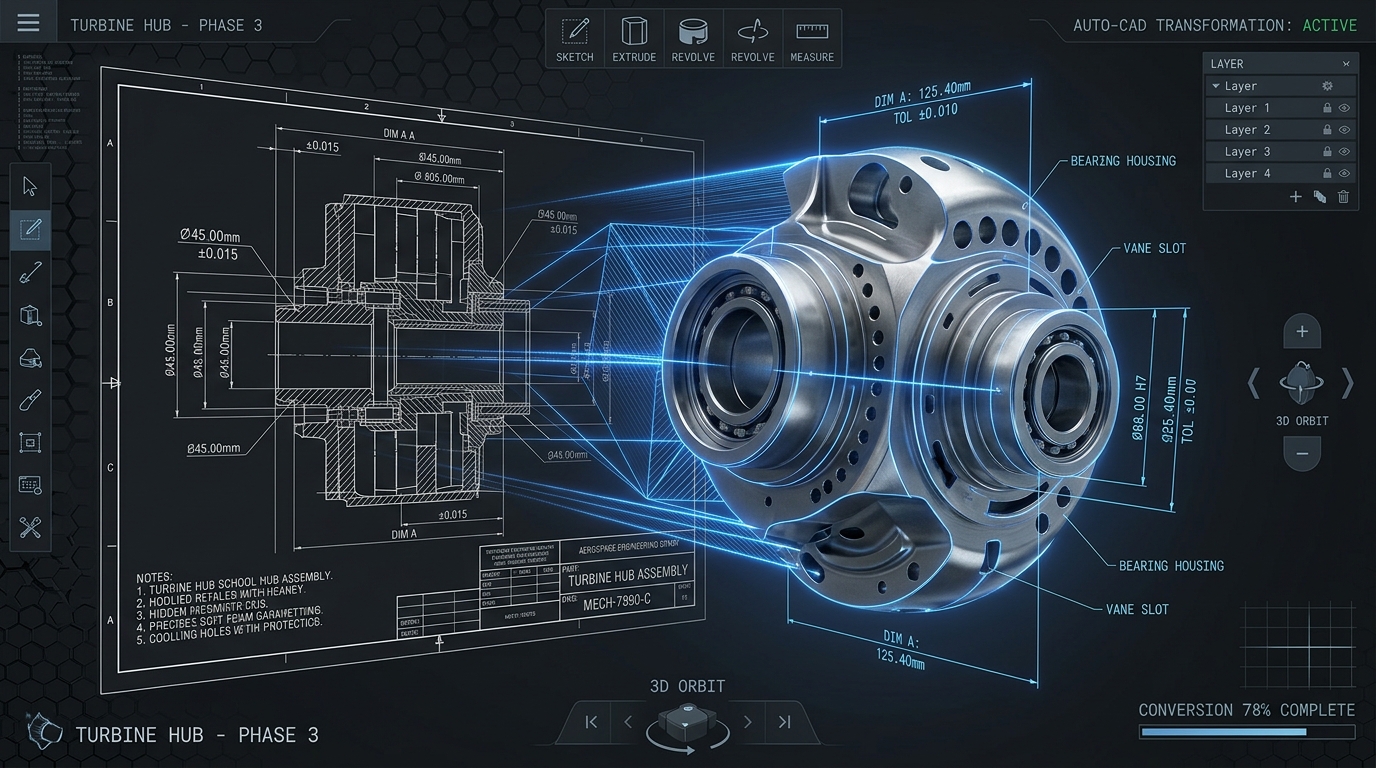Screen dimensions: 1376x768
Task: Pick the 3D box tool in sidebar
Action: [x=30, y=316]
